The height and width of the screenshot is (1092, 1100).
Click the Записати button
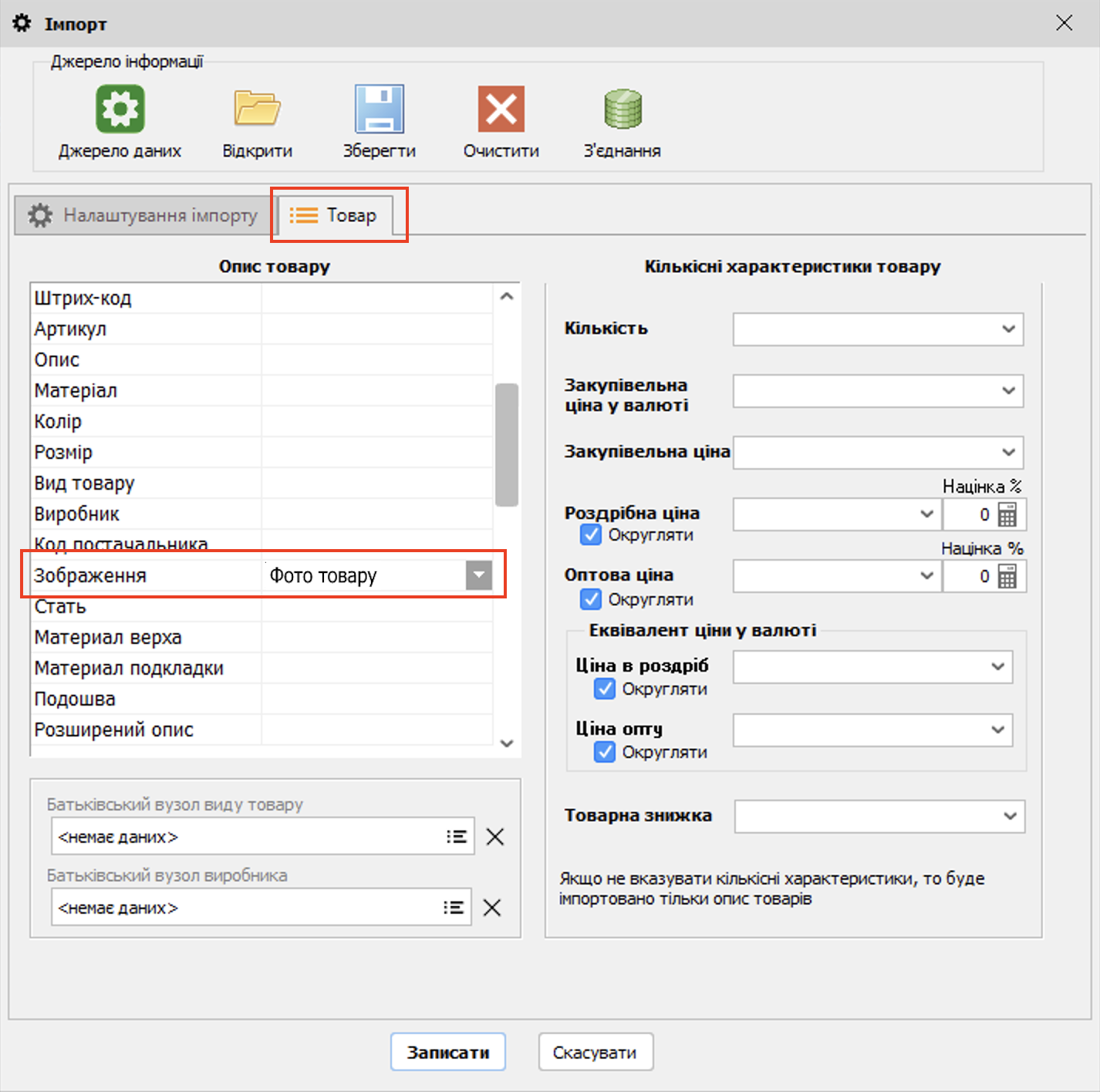tap(447, 1052)
